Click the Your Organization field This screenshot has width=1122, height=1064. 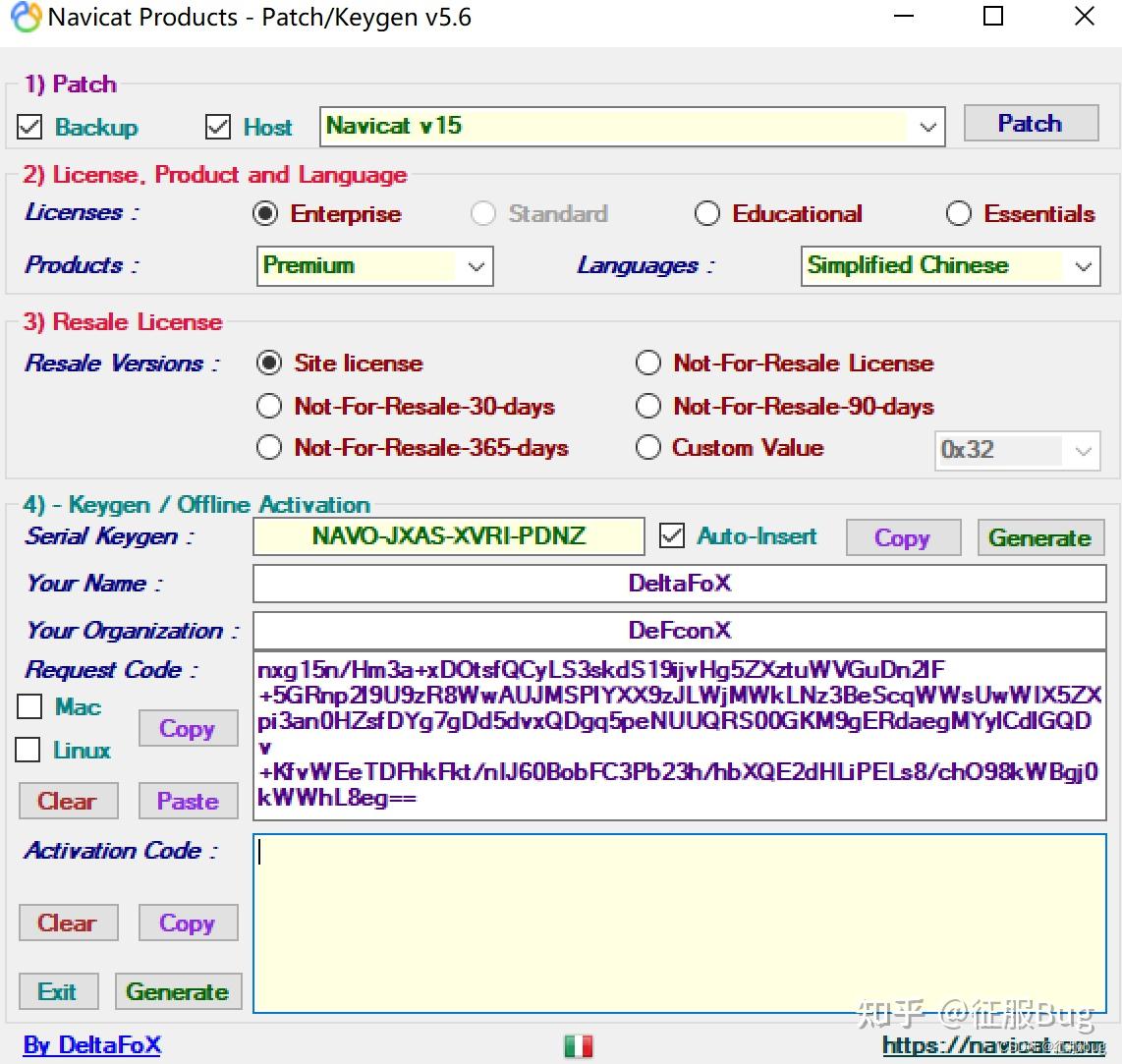point(679,631)
